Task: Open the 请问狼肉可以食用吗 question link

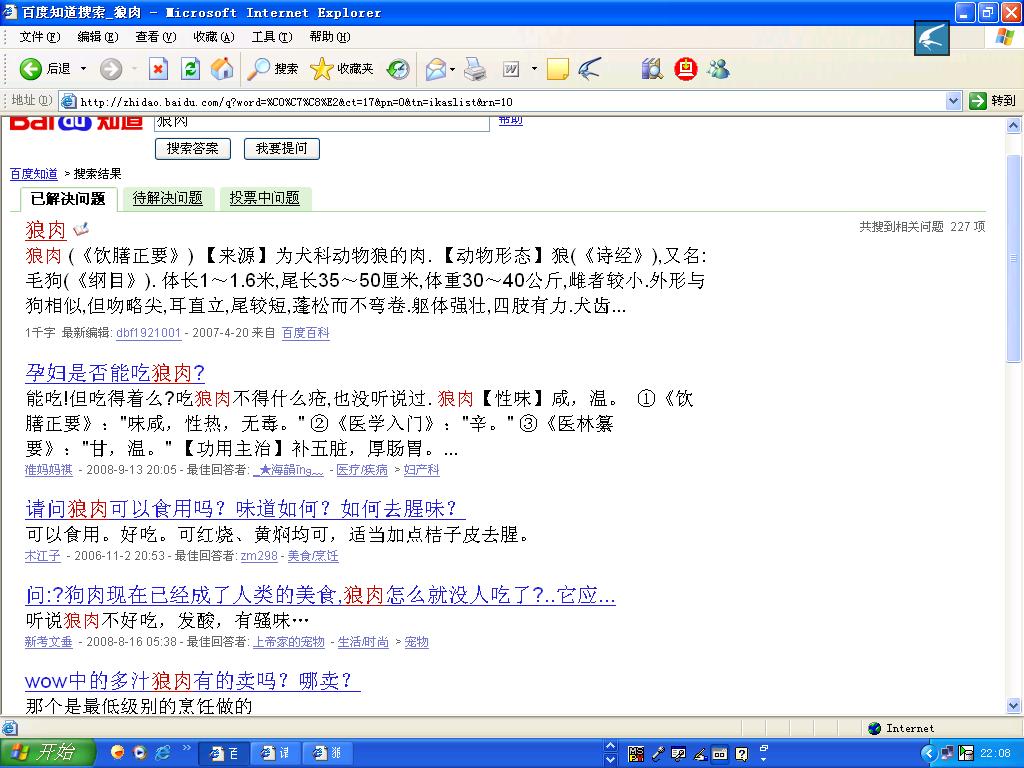Action: pyautogui.click(x=246, y=509)
